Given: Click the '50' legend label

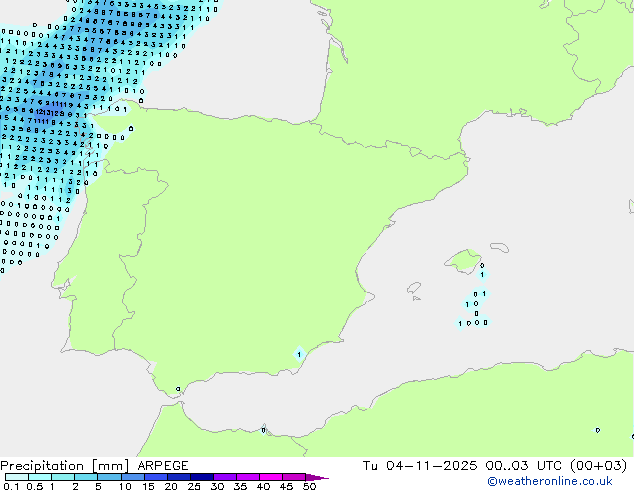Looking at the screenshot, I should click(x=309, y=486).
